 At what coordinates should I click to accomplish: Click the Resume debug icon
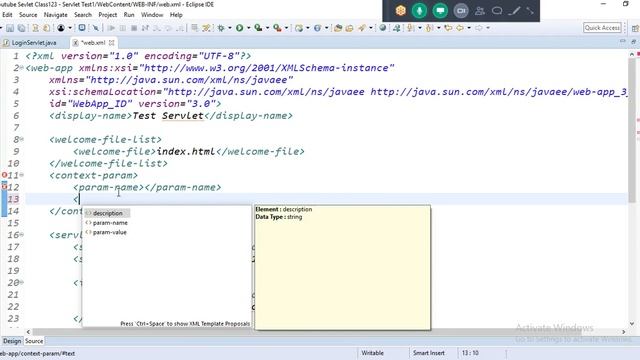click(111, 28)
